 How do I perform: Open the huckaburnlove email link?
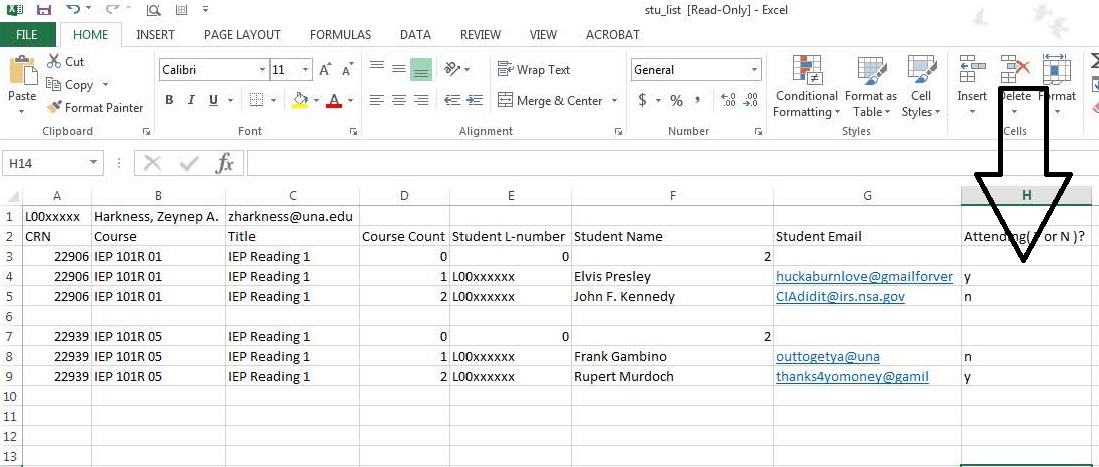tap(864, 277)
